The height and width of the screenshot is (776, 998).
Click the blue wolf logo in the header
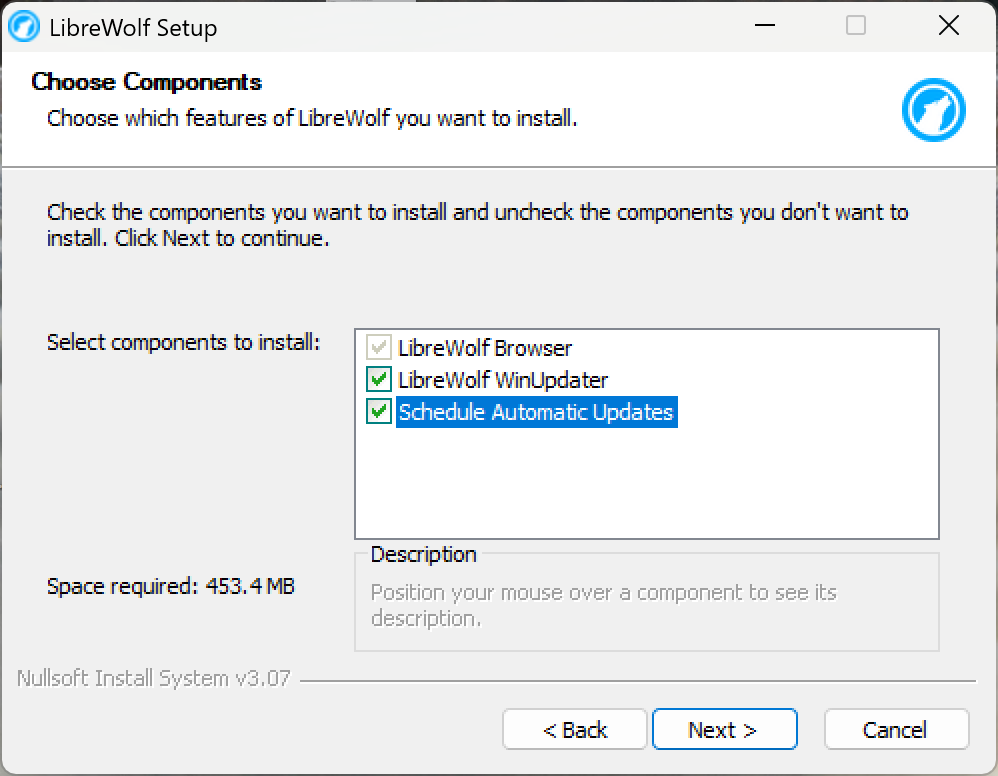(933, 111)
